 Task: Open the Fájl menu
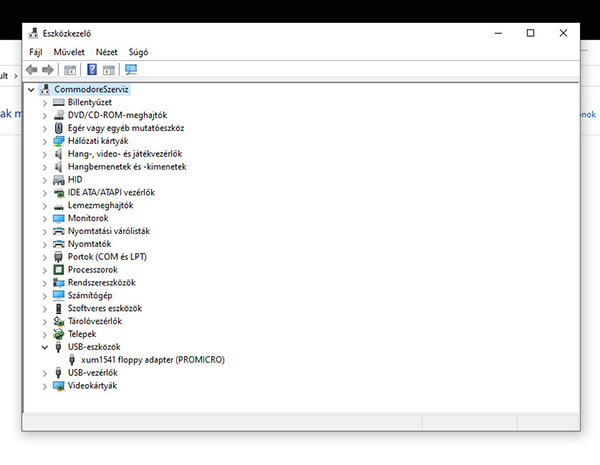coord(36,51)
